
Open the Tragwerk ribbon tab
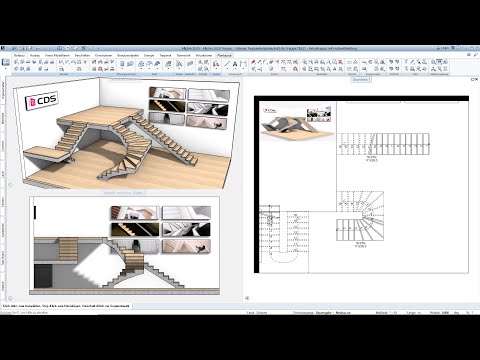165,55
